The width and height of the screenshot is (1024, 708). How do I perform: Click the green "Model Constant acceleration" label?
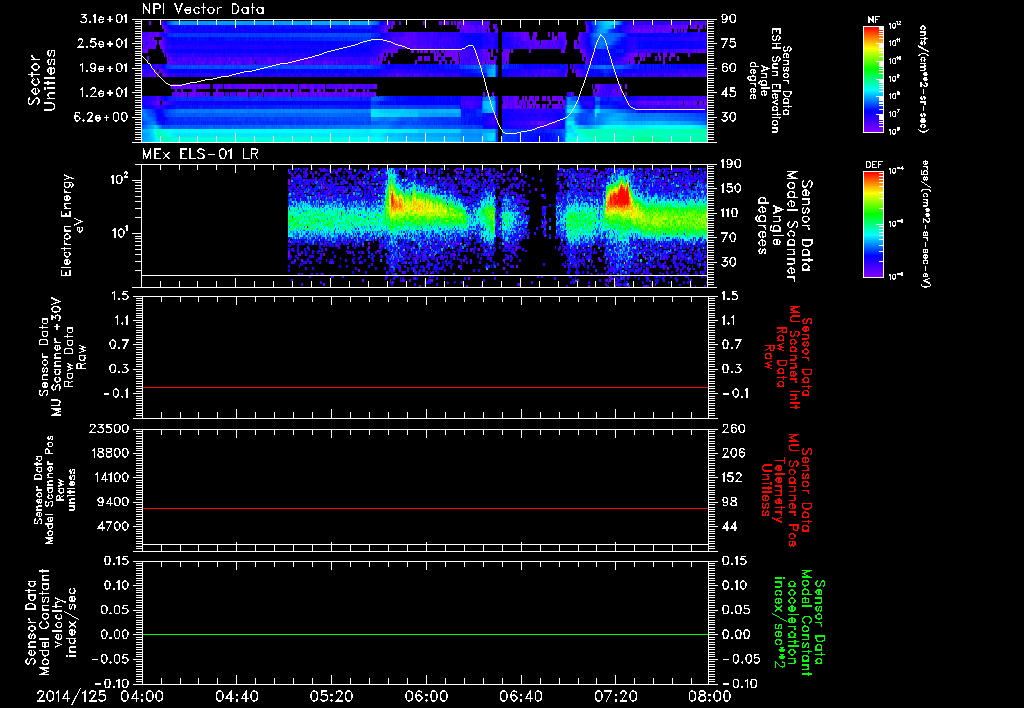click(799, 623)
